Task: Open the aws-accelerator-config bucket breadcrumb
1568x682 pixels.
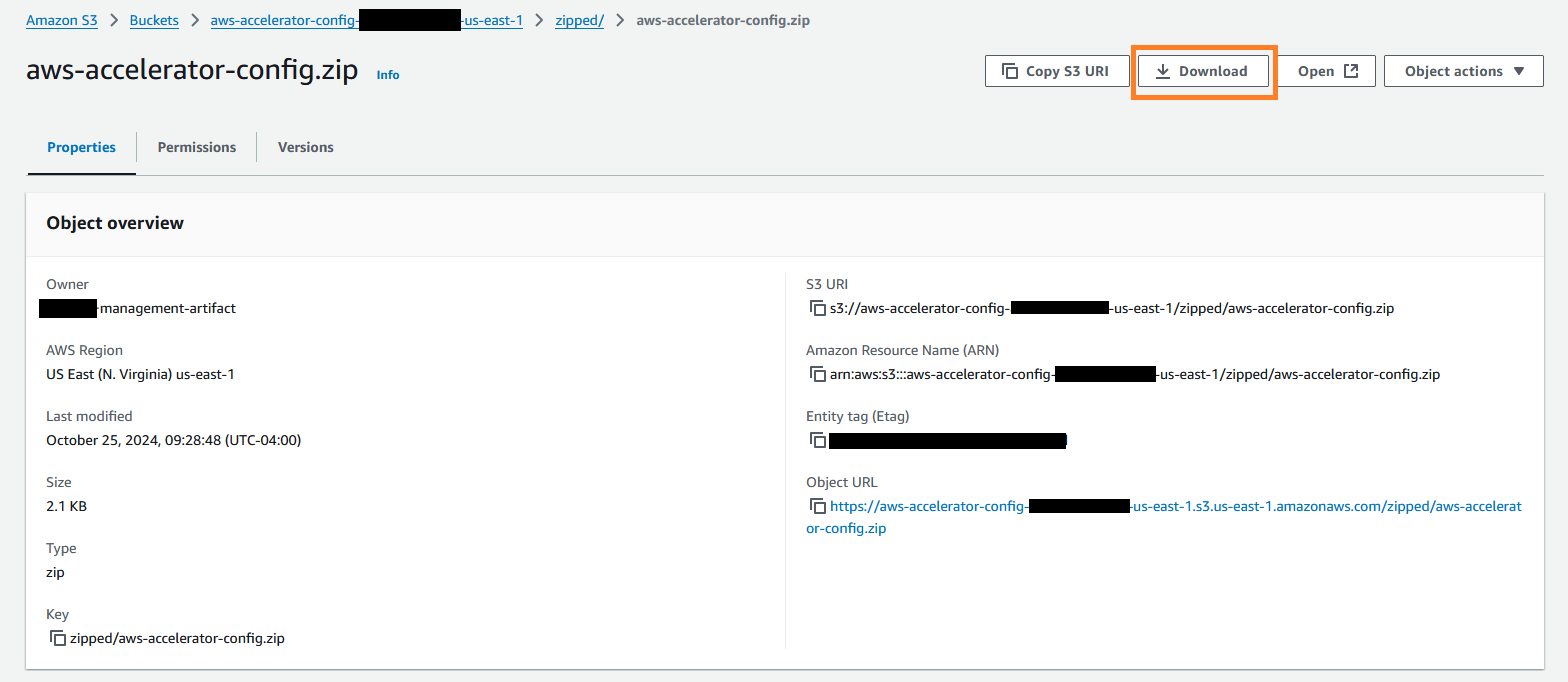Action: tap(366, 20)
